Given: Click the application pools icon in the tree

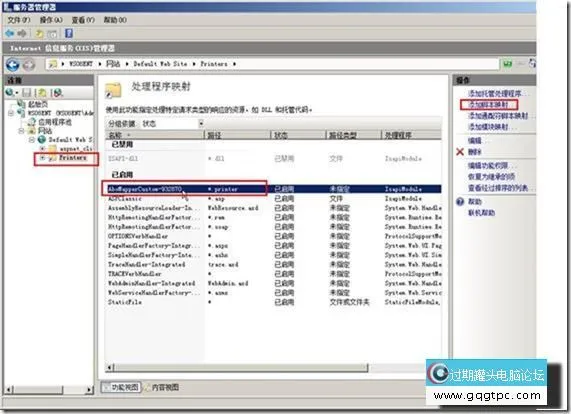Looking at the screenshot, I should point(32,122).
